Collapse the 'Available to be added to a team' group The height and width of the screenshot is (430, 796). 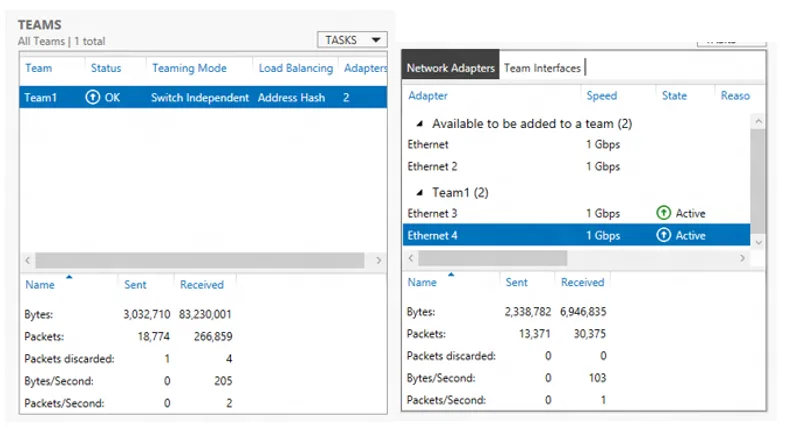[x=420, y=123]
